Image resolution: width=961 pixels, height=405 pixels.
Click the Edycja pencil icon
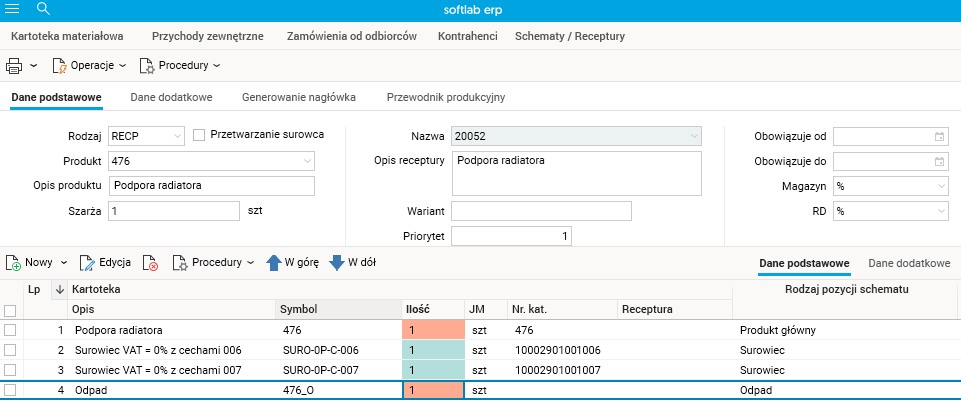point(87,263)
